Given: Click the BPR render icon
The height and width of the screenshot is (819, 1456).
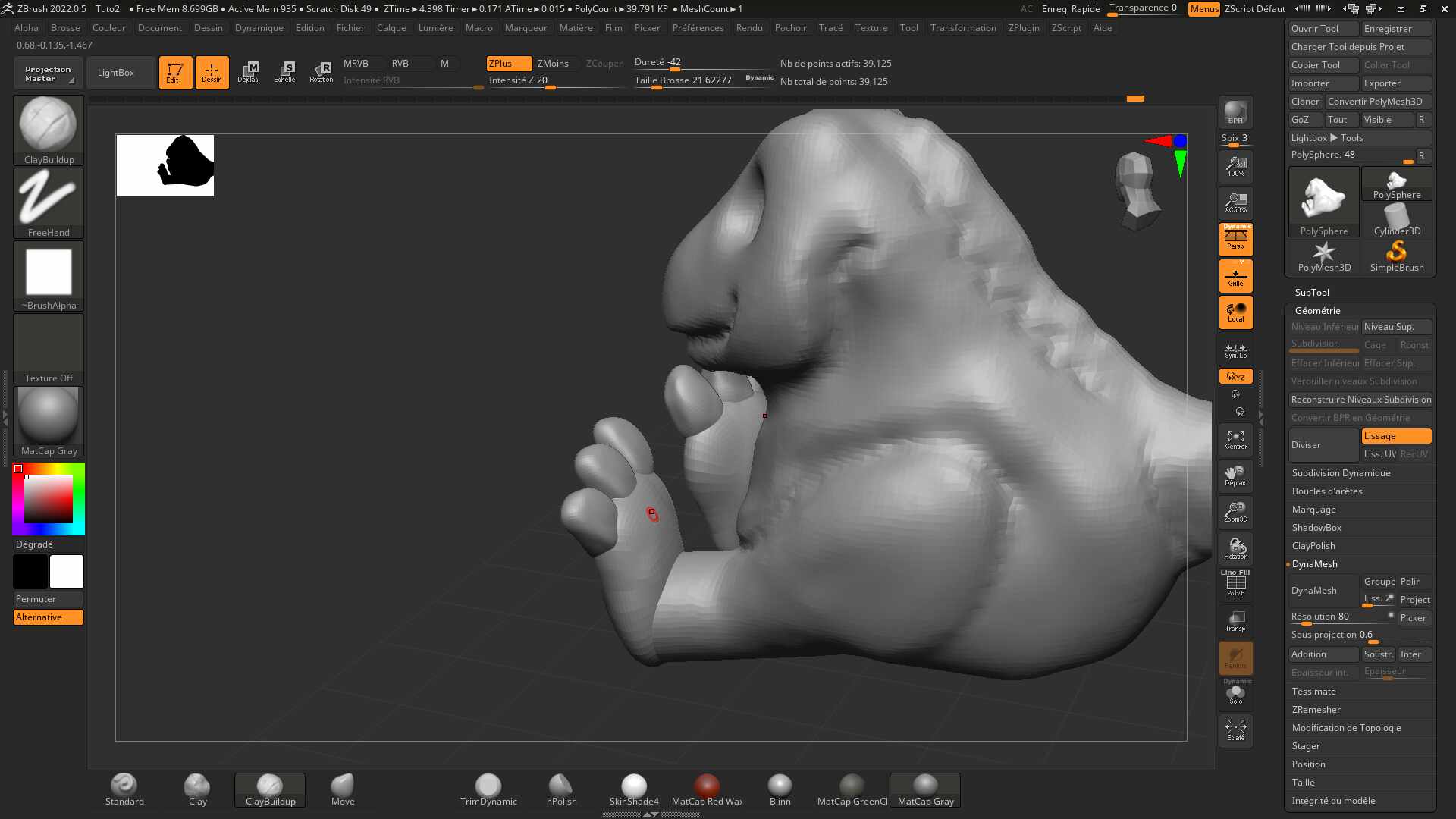Looking at the screenshot, I should (x=1235, y=113).
